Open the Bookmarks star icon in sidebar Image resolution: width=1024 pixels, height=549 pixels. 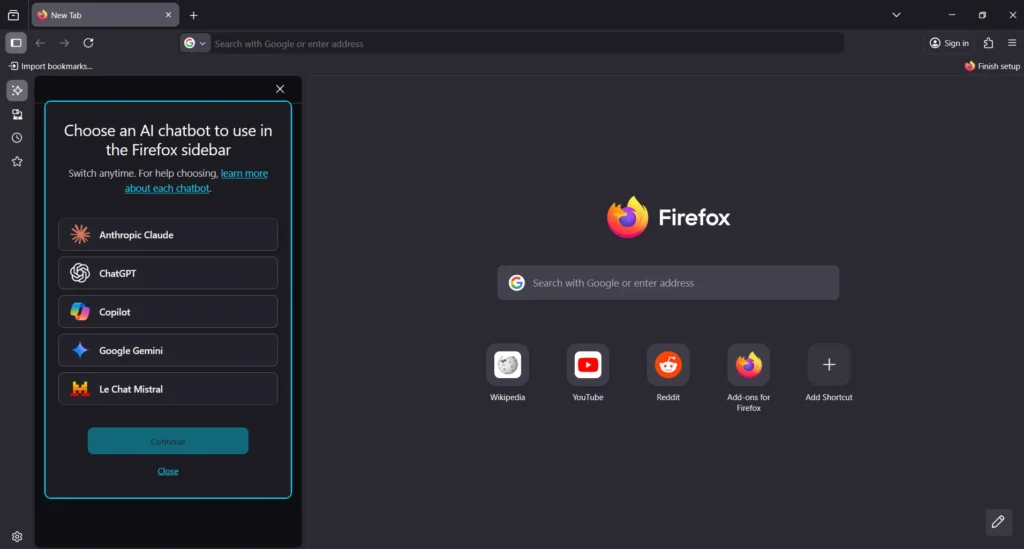[x=17, y=161]
